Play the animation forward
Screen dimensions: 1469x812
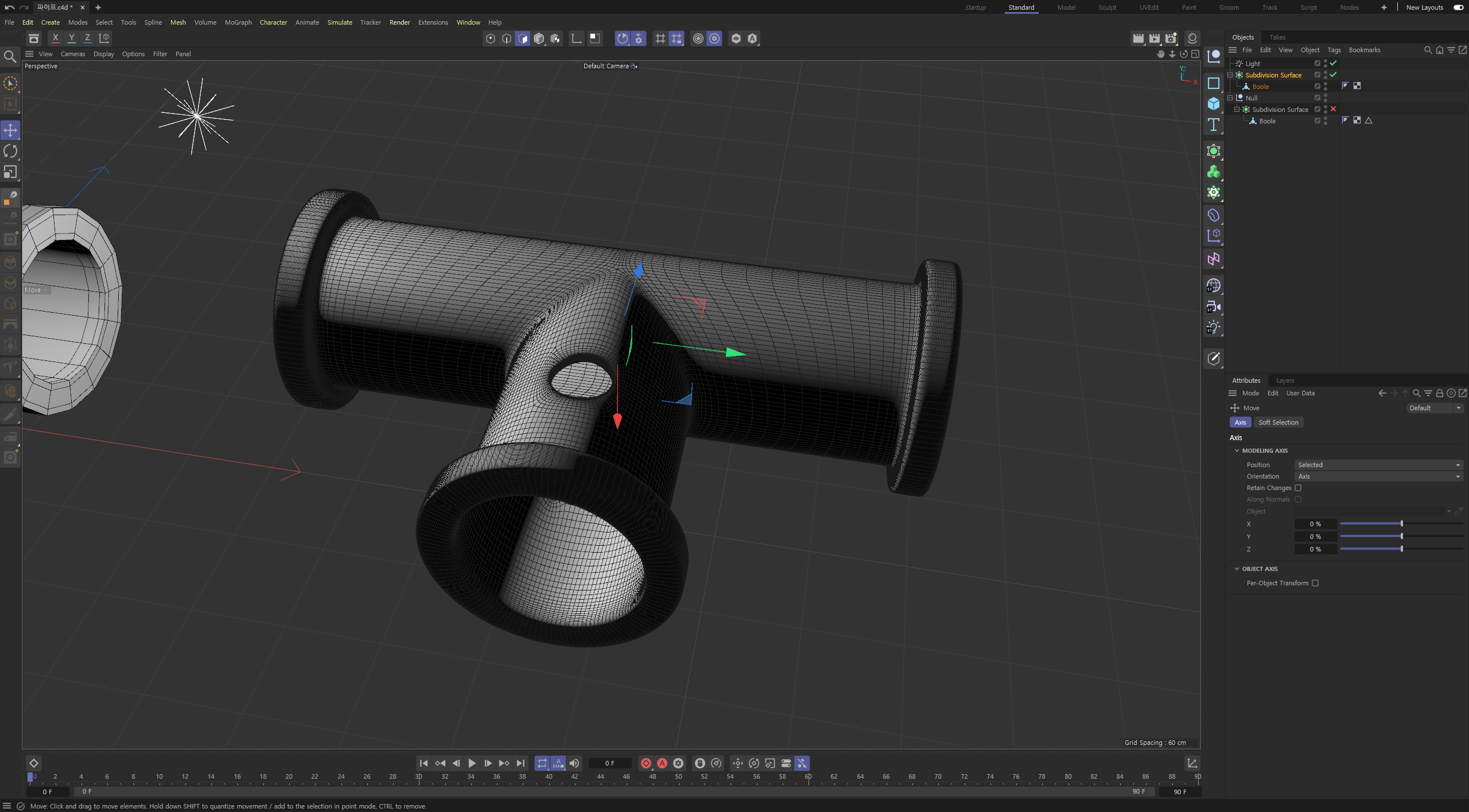[472, 763]
